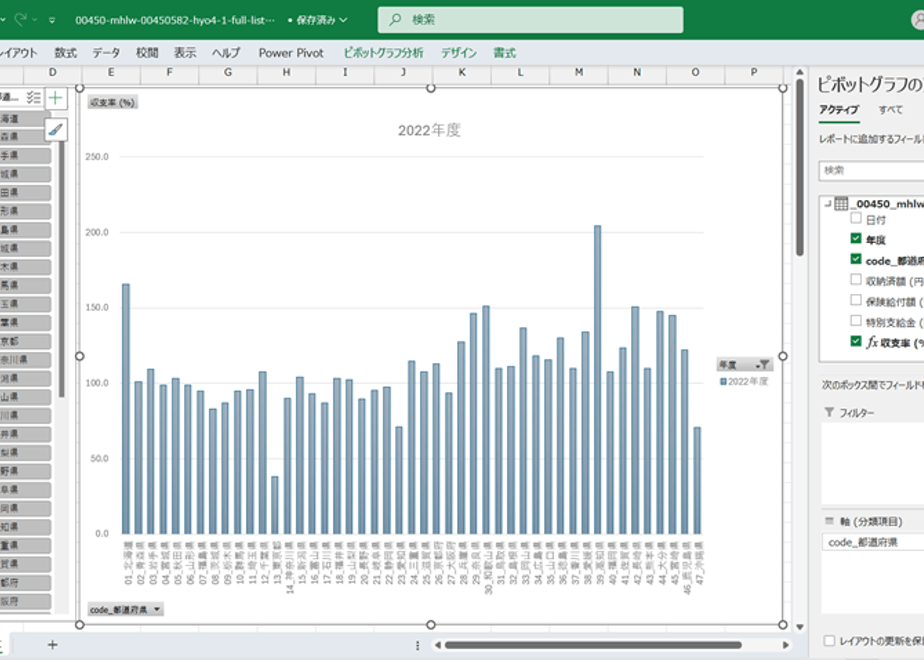Uncheck the 年度 field checkbox
The height and width of the screenshot is (660, 924).
(x=856, y=238)
